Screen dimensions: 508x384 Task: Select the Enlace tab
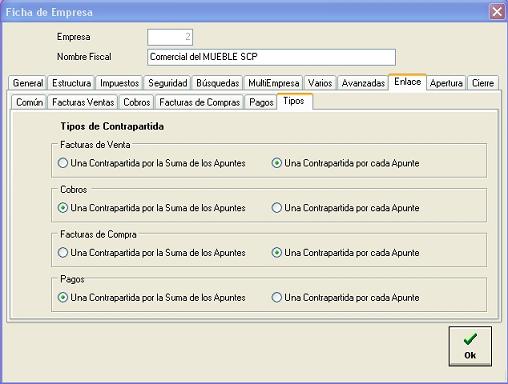point(407,82)
